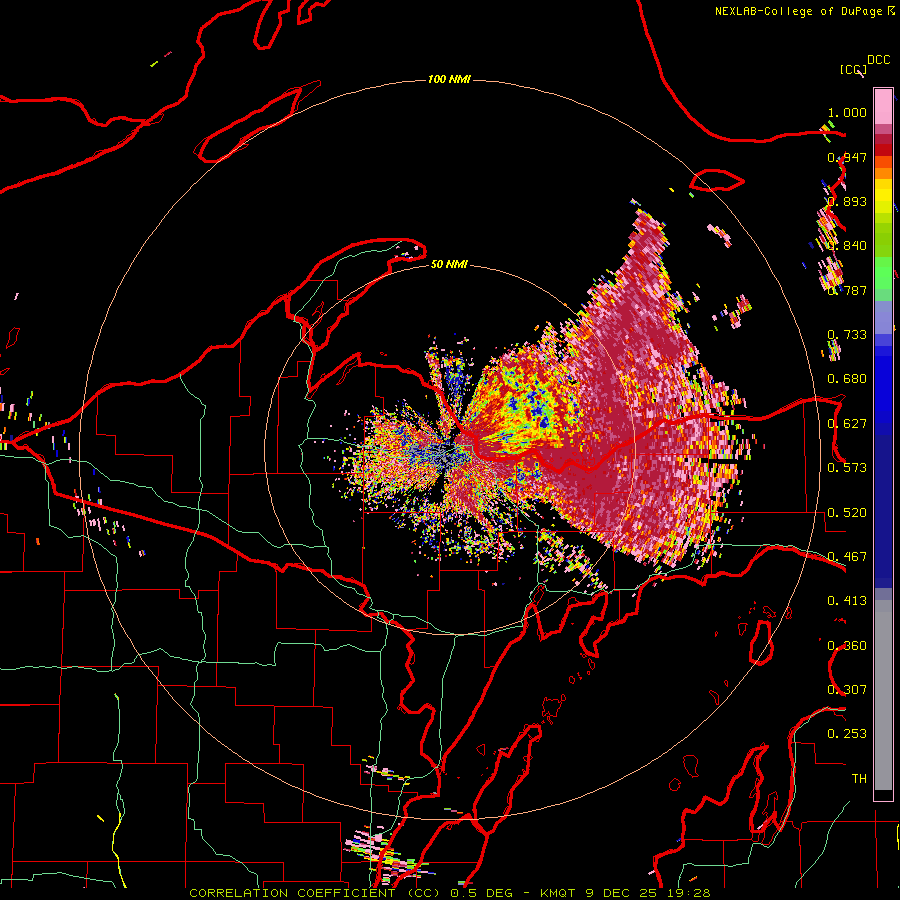Click the 0.627 color scale label
This screenshot has width=900, height=900.
tap(847, 424)
